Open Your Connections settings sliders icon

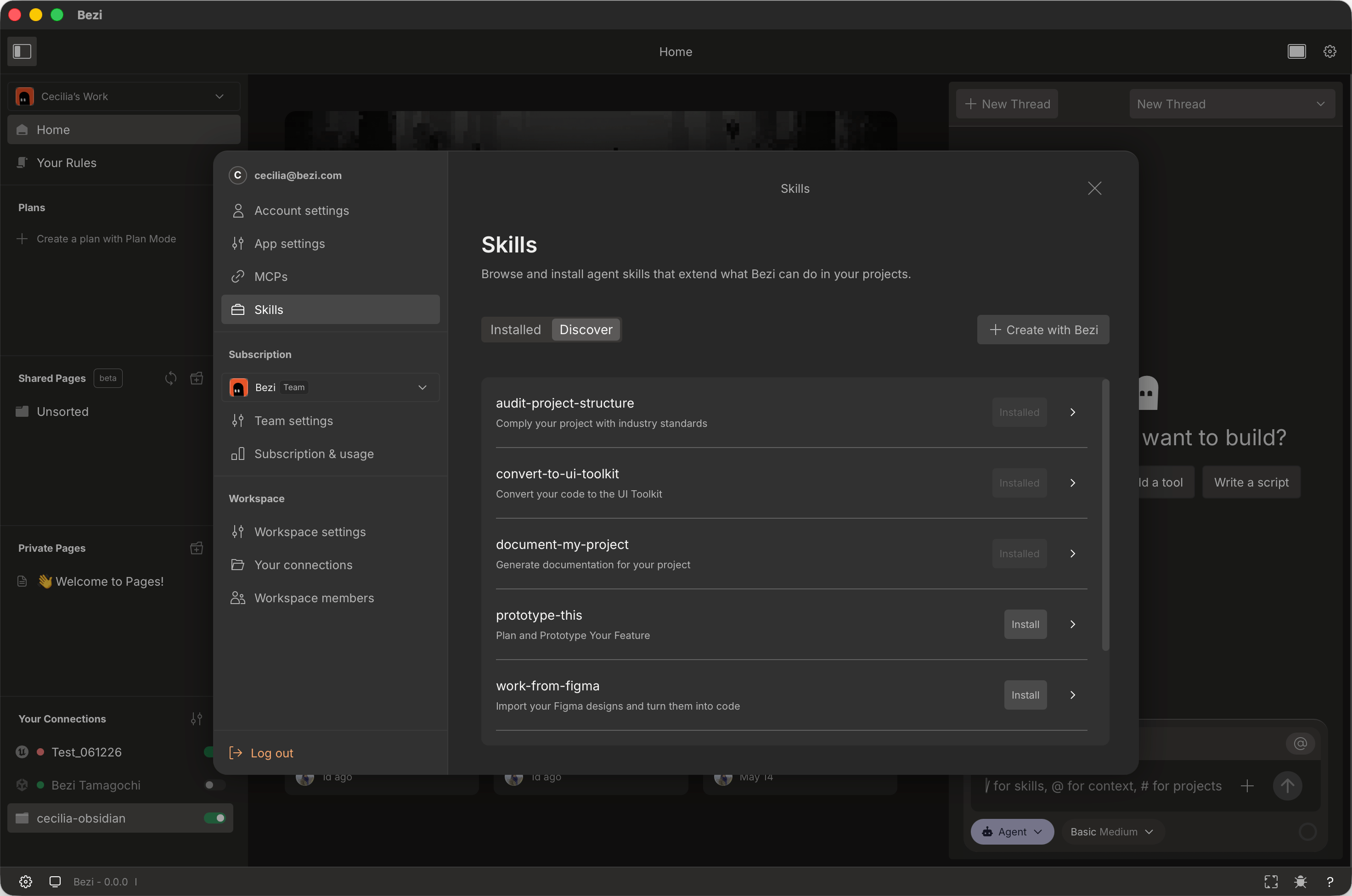point(197,718)
